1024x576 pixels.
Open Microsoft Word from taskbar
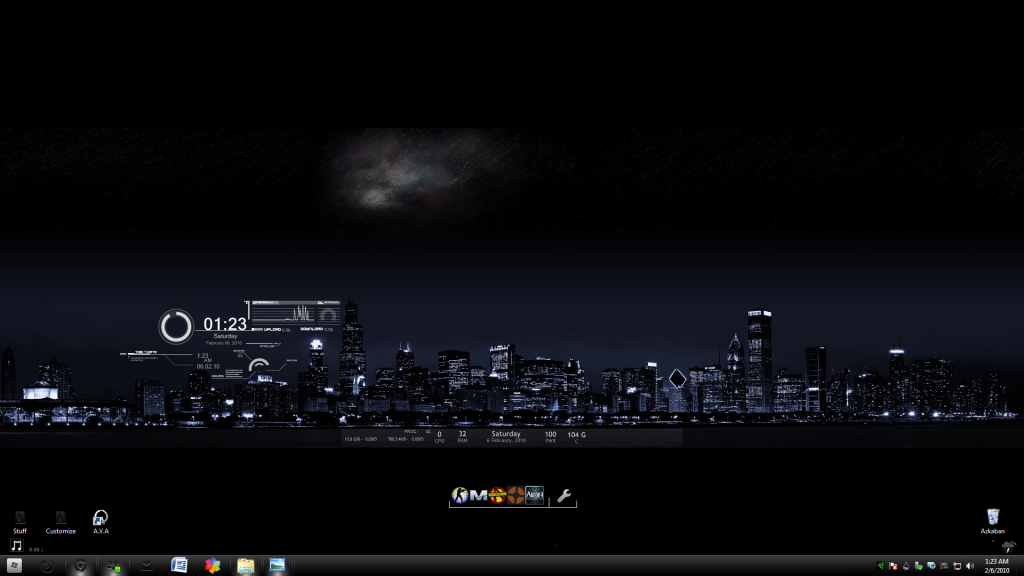179,566
